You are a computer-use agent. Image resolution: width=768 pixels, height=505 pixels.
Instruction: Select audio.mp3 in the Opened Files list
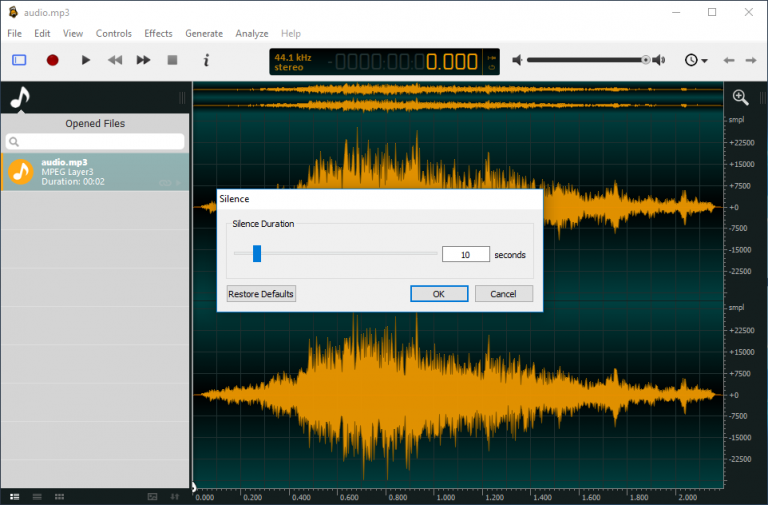[95, 171]
